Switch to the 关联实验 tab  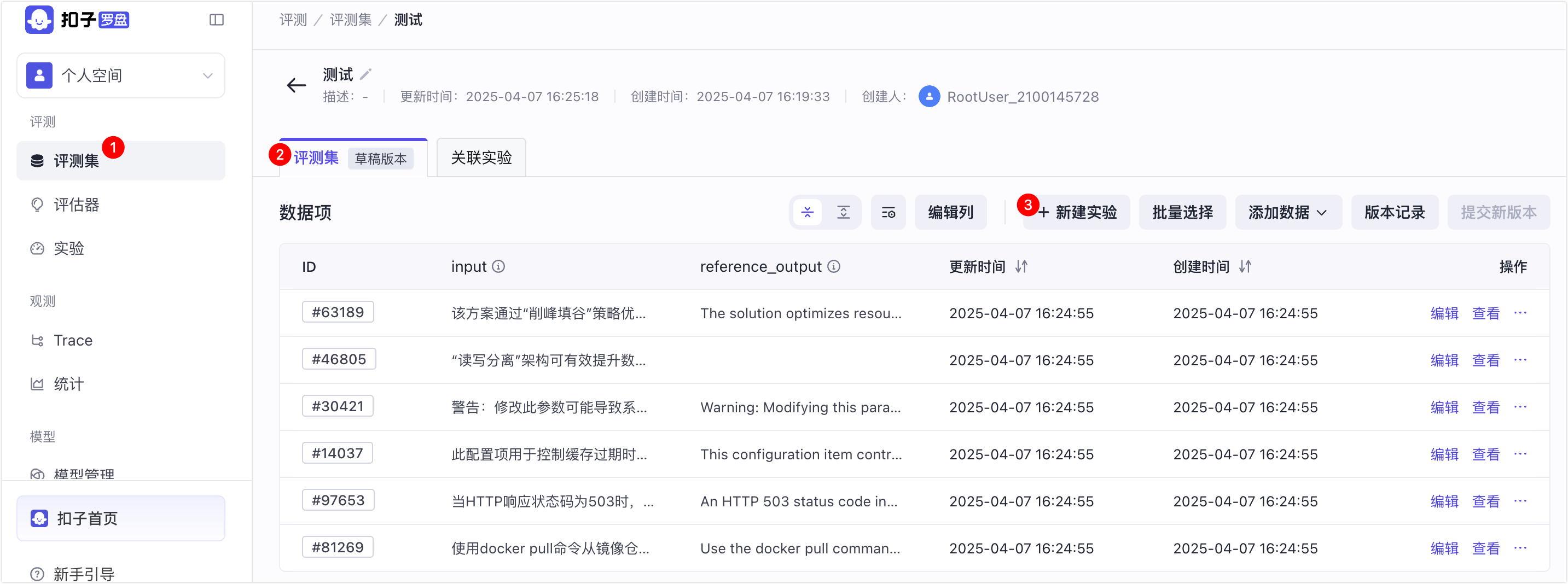tap(481, 157)
